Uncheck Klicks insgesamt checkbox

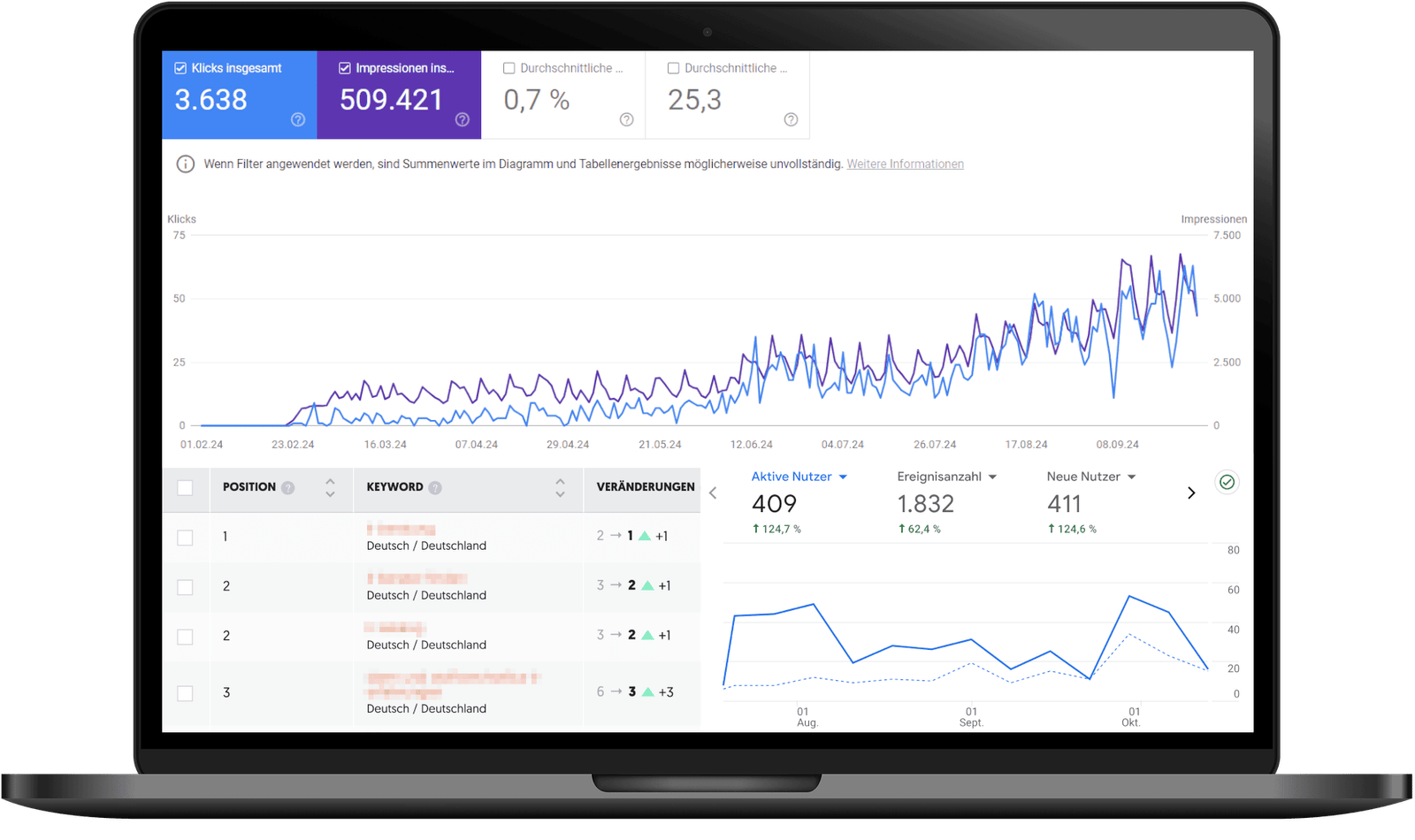(180, 68)
